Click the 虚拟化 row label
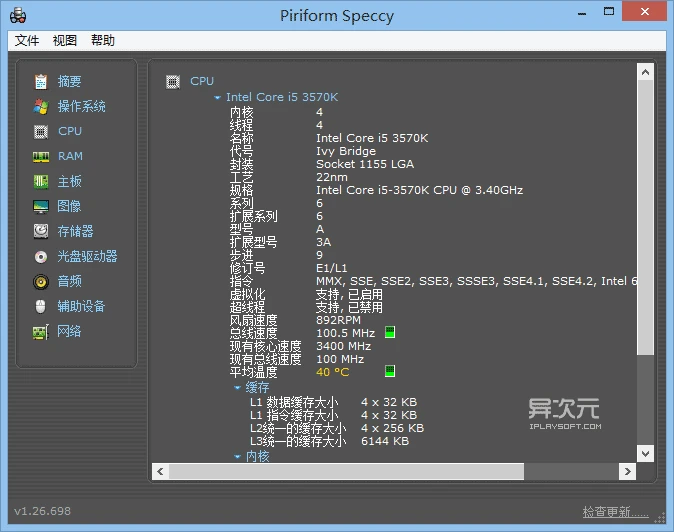 (248, 294)
